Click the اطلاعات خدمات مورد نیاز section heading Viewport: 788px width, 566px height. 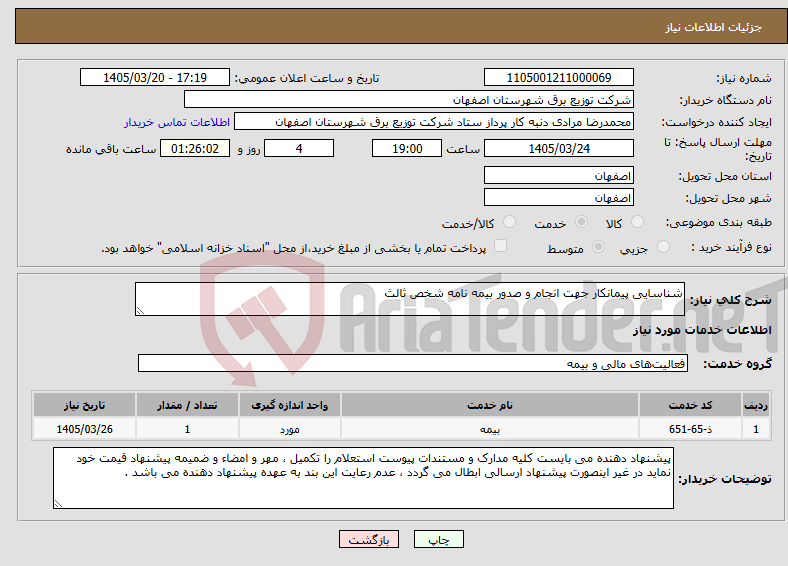702,330
